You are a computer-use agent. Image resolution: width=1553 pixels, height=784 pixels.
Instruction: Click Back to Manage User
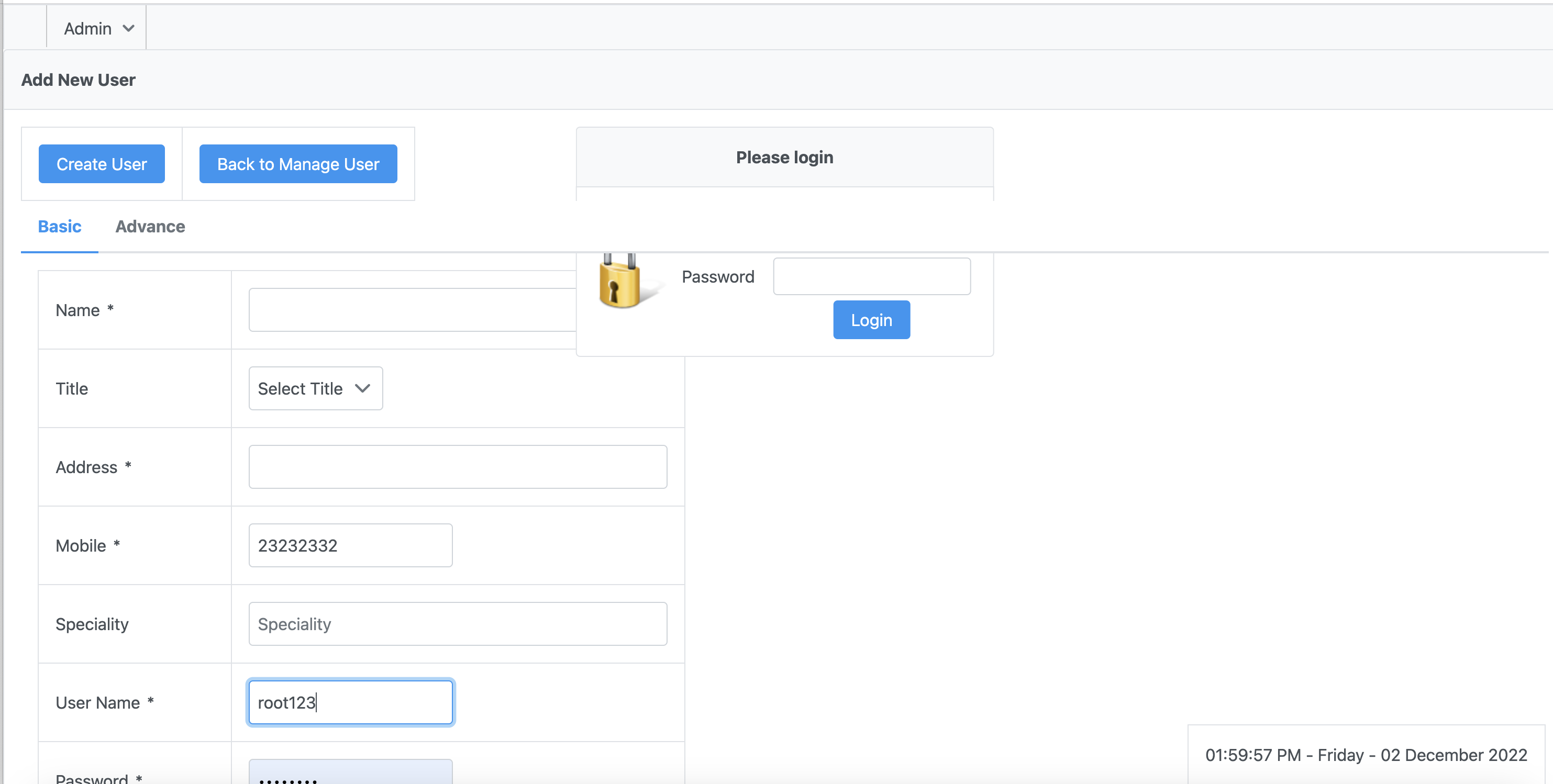(x=298, y=163)
